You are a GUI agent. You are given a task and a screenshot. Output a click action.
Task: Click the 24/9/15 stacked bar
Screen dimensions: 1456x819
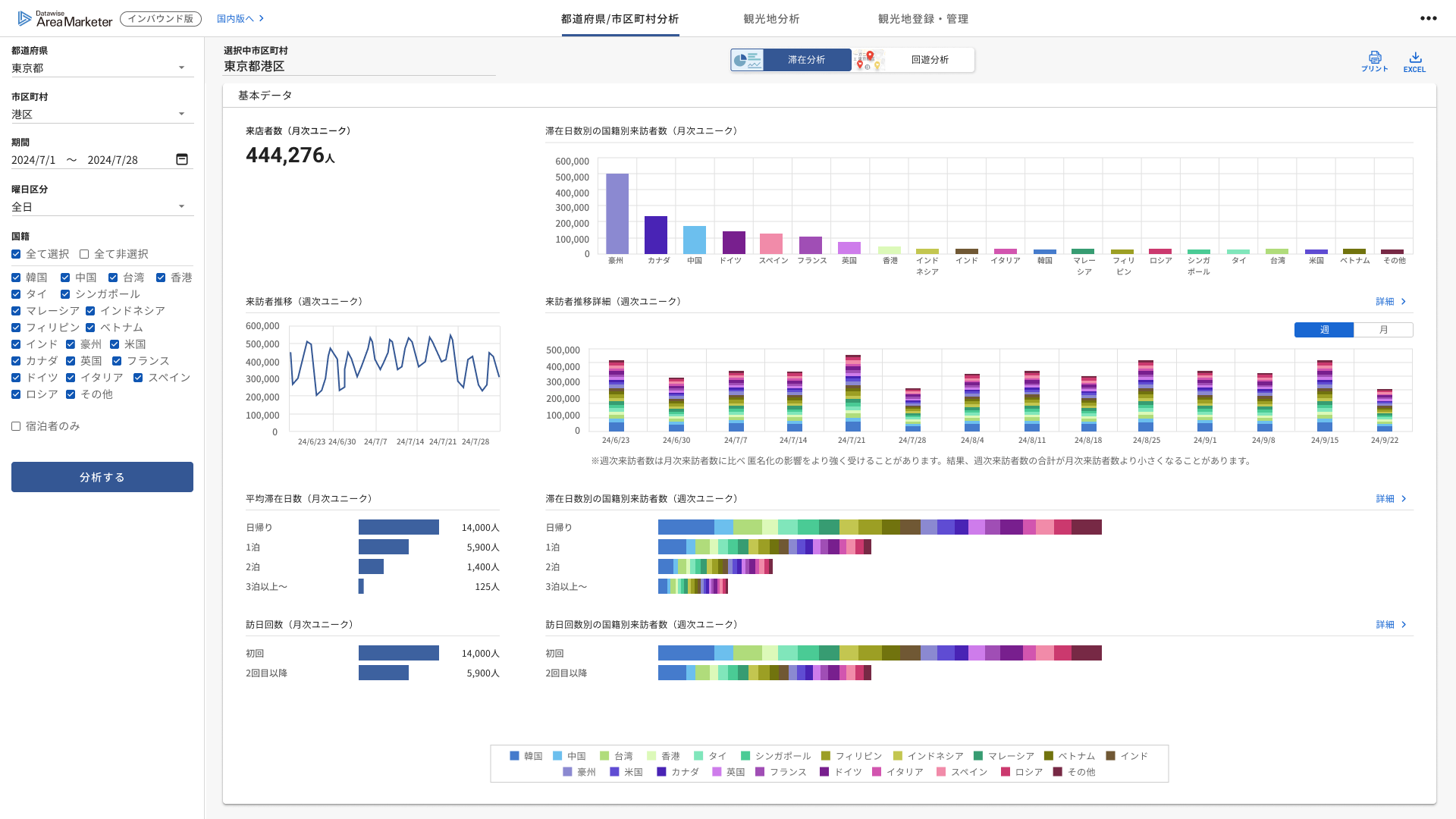pyautogui.click(x=1325, y=396)
